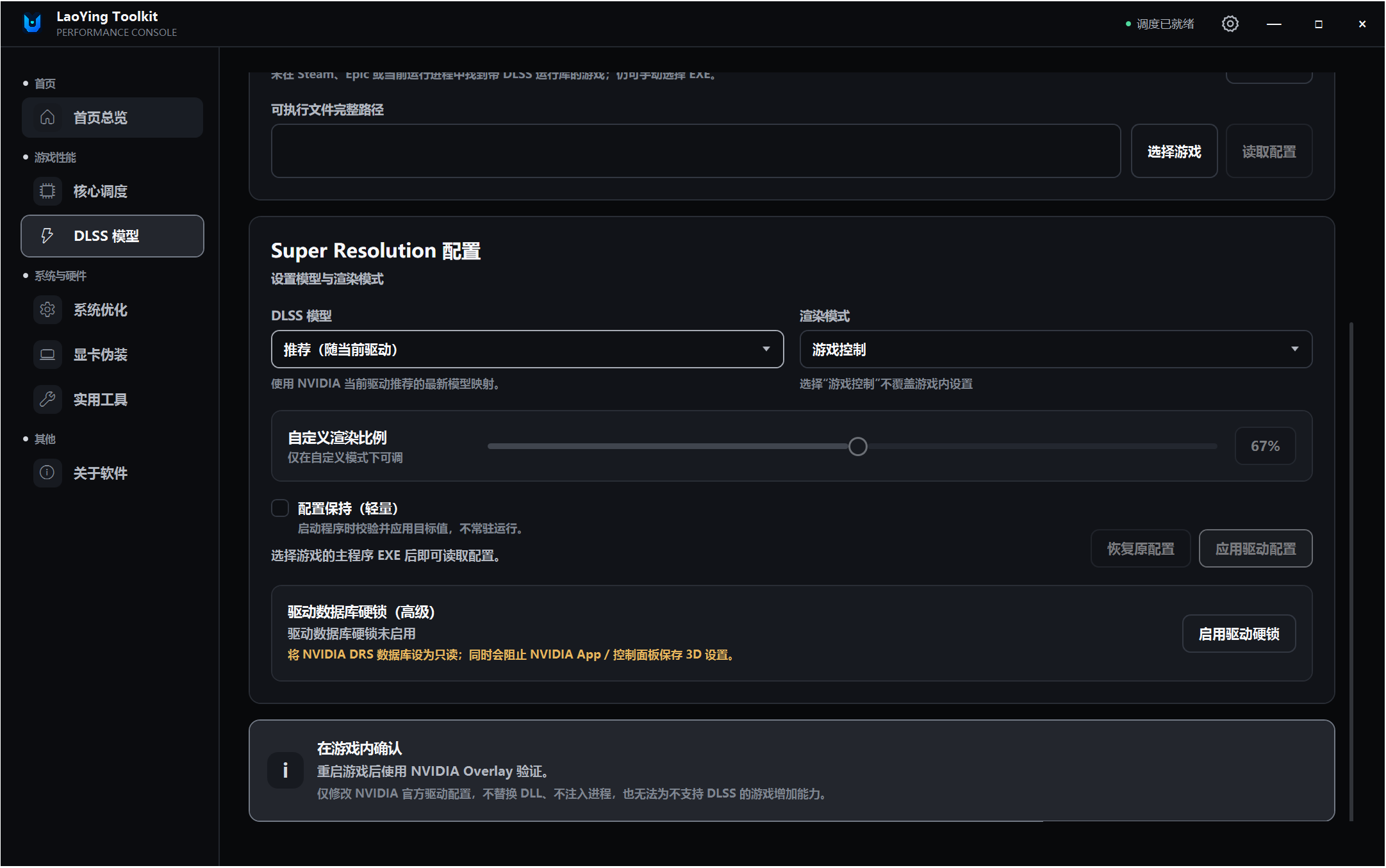Image resolution: width=1386 pixels, height=868 pixels.
Task: Click the Super Resolution 配置 heading
Action: coord(375,250)
